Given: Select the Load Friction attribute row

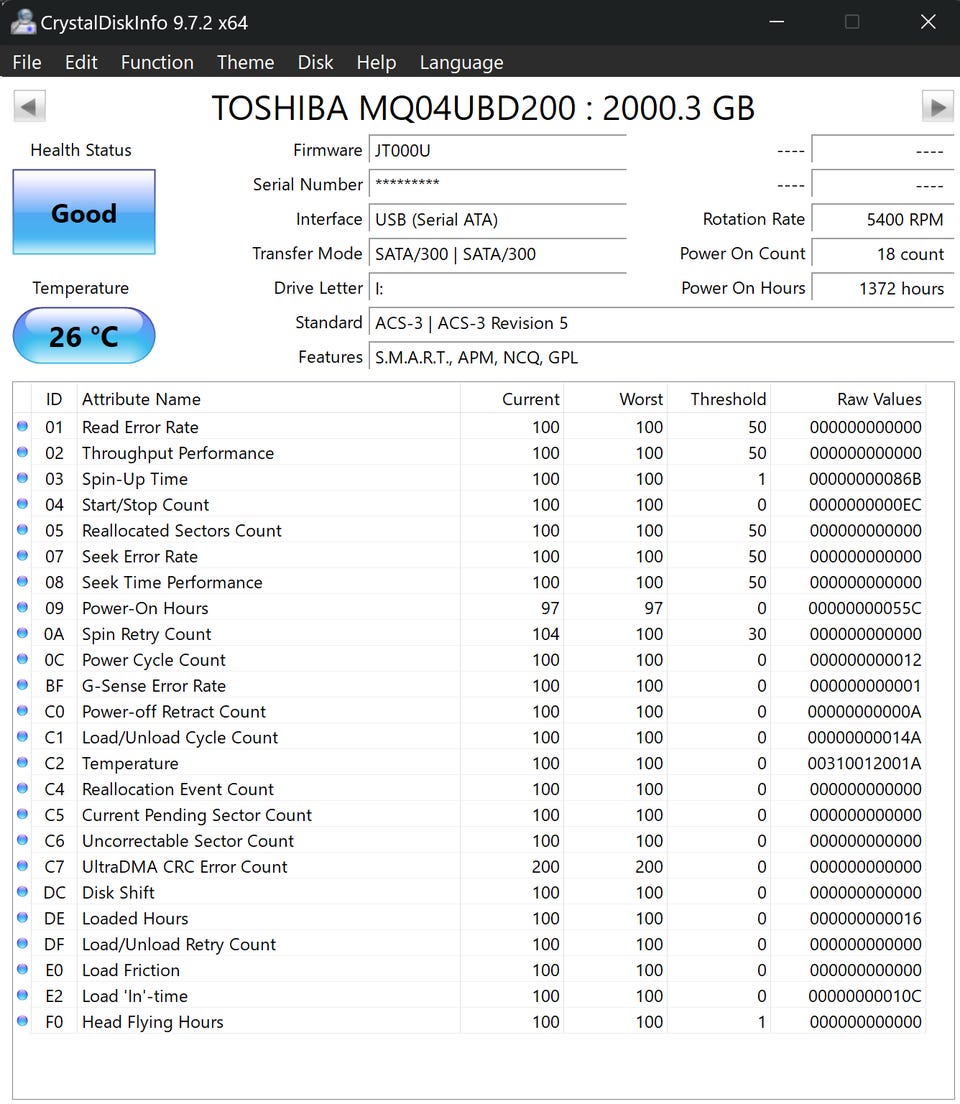Looking at the screenshot, I should [470, 970].
